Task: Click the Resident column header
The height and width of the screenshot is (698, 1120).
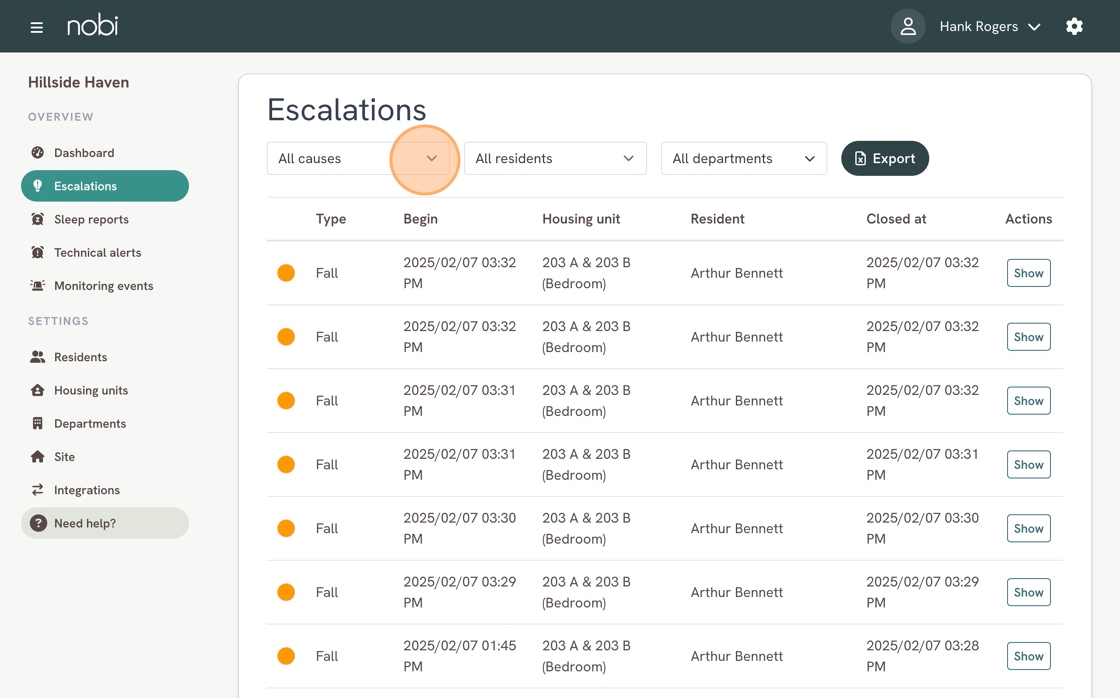Action: pos(717,219)
